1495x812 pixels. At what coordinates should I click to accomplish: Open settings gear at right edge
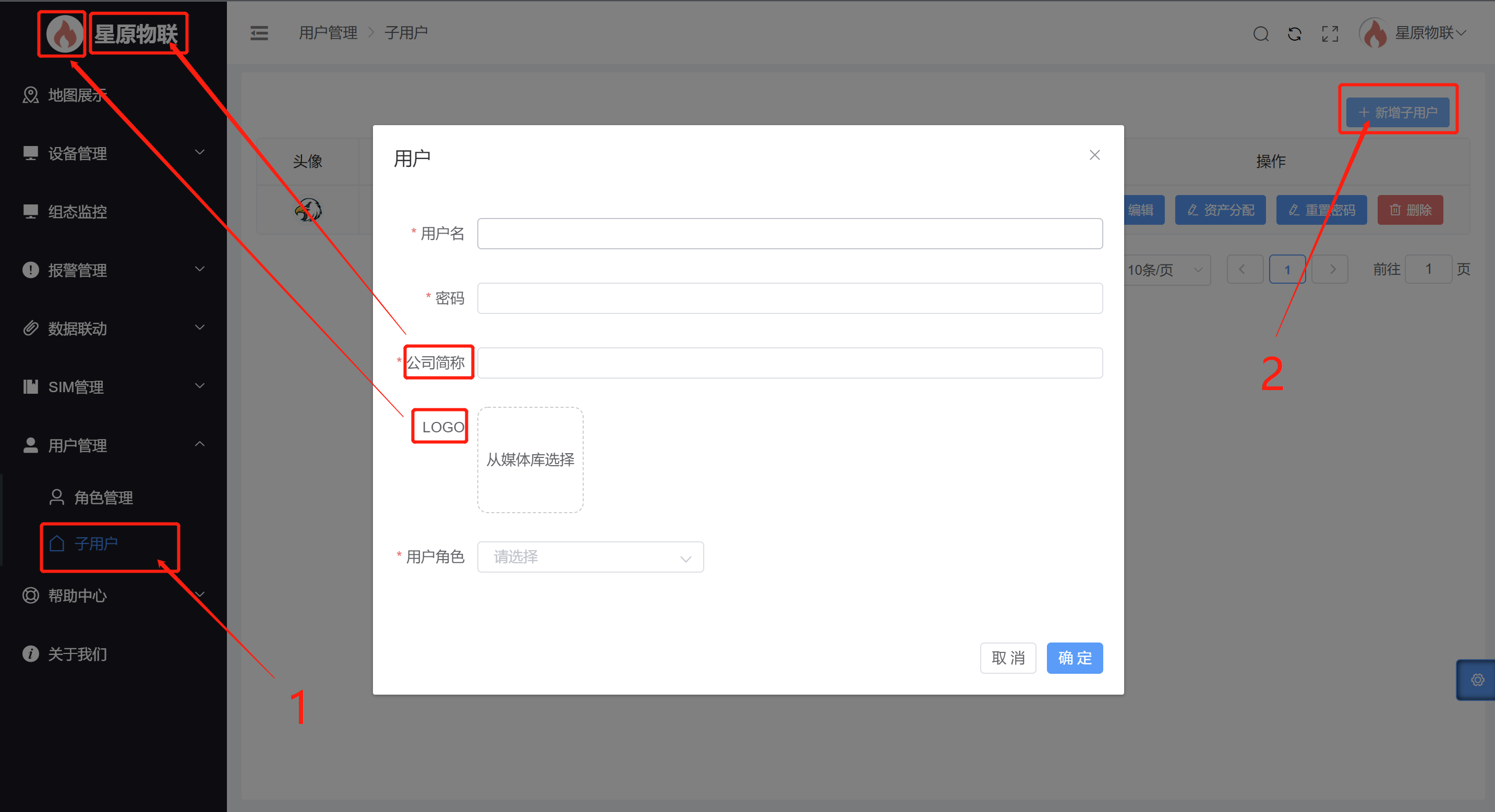point(1477,680)
